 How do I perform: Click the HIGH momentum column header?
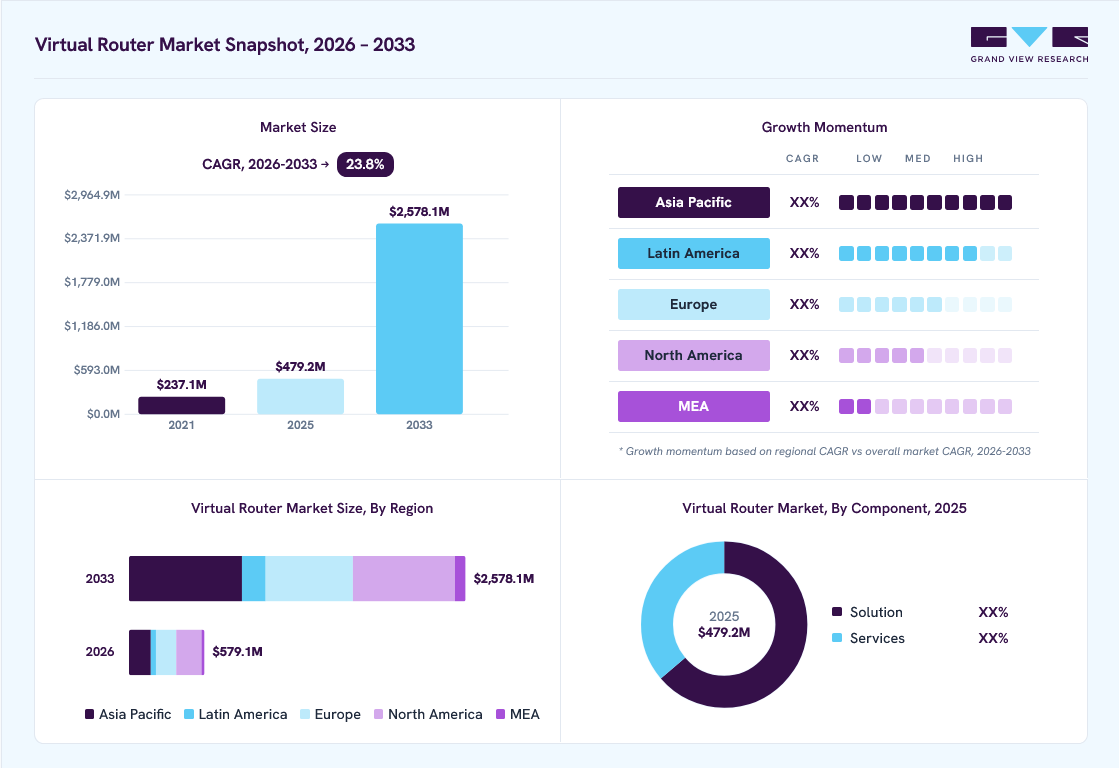[968, 159]
